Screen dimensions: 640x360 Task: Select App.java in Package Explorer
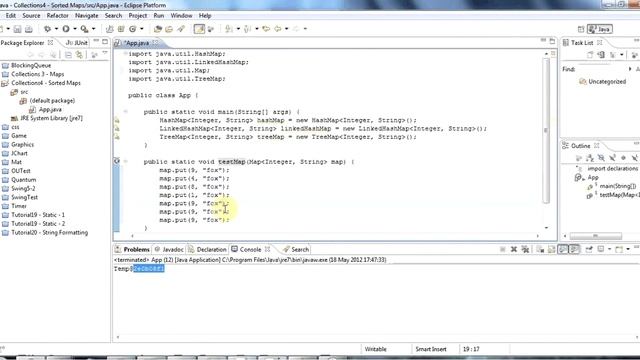46,109
